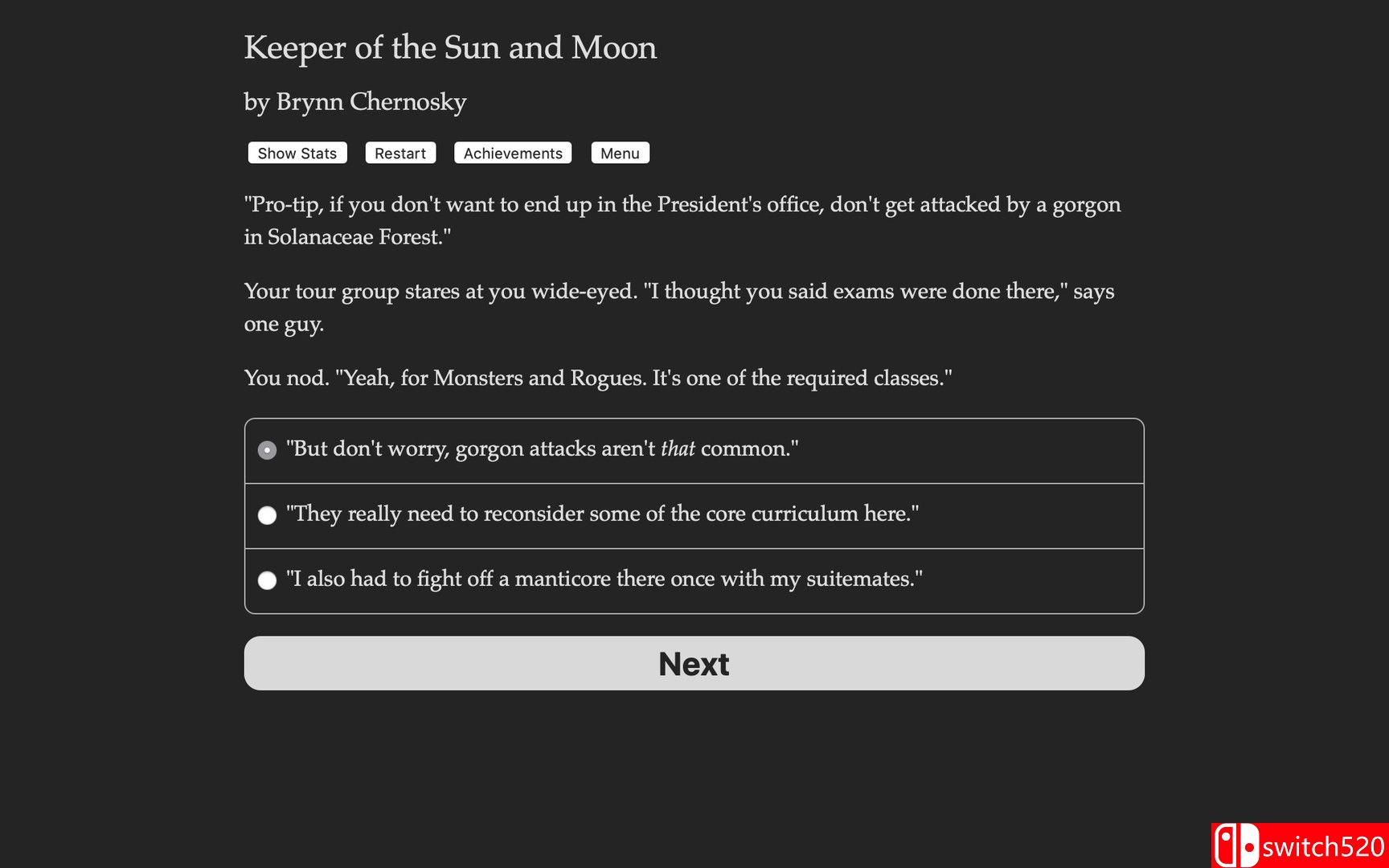Click the "You nod" Monsters and Rogues sentence

coord(598,378)
